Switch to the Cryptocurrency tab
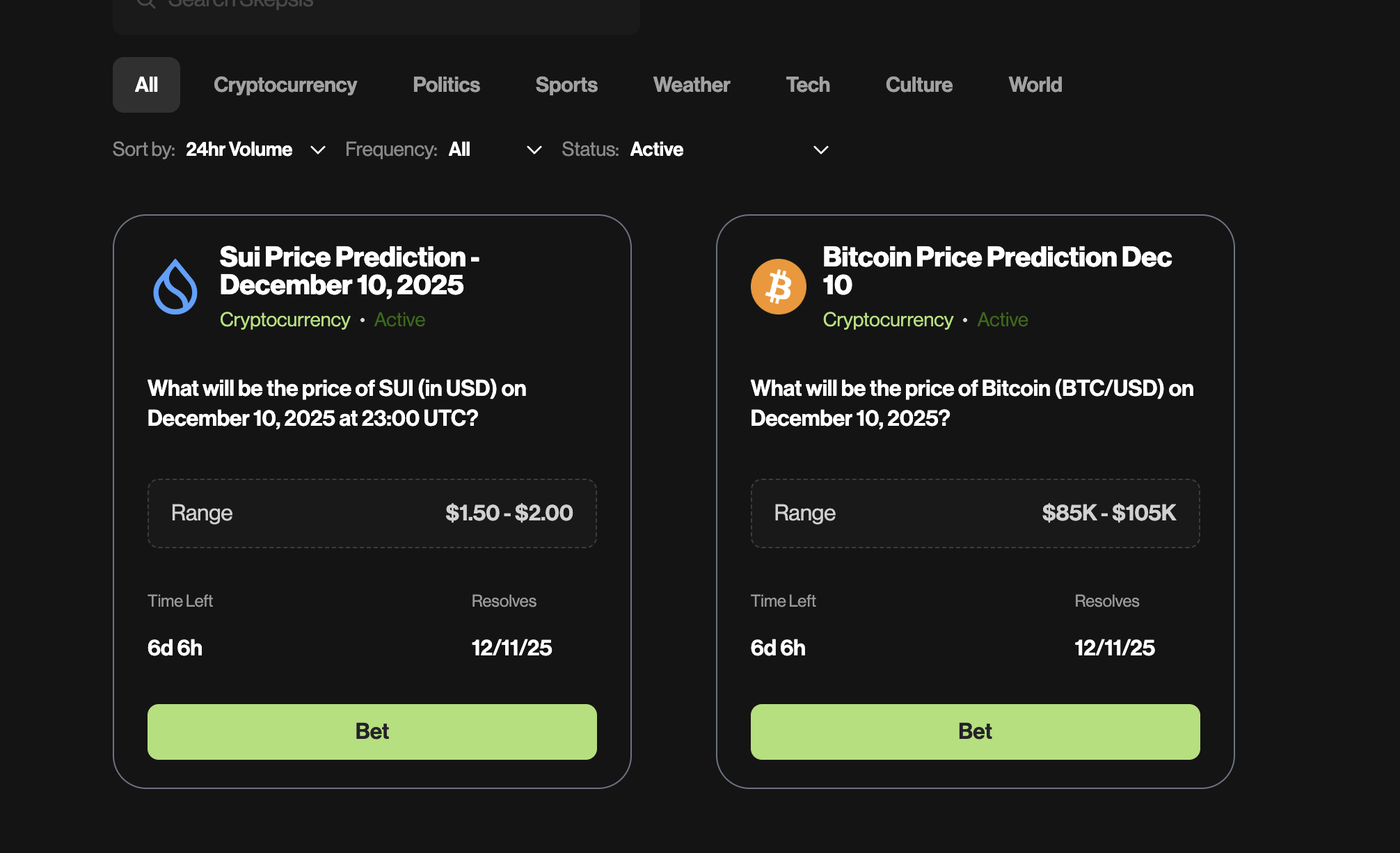 (285, 85)
